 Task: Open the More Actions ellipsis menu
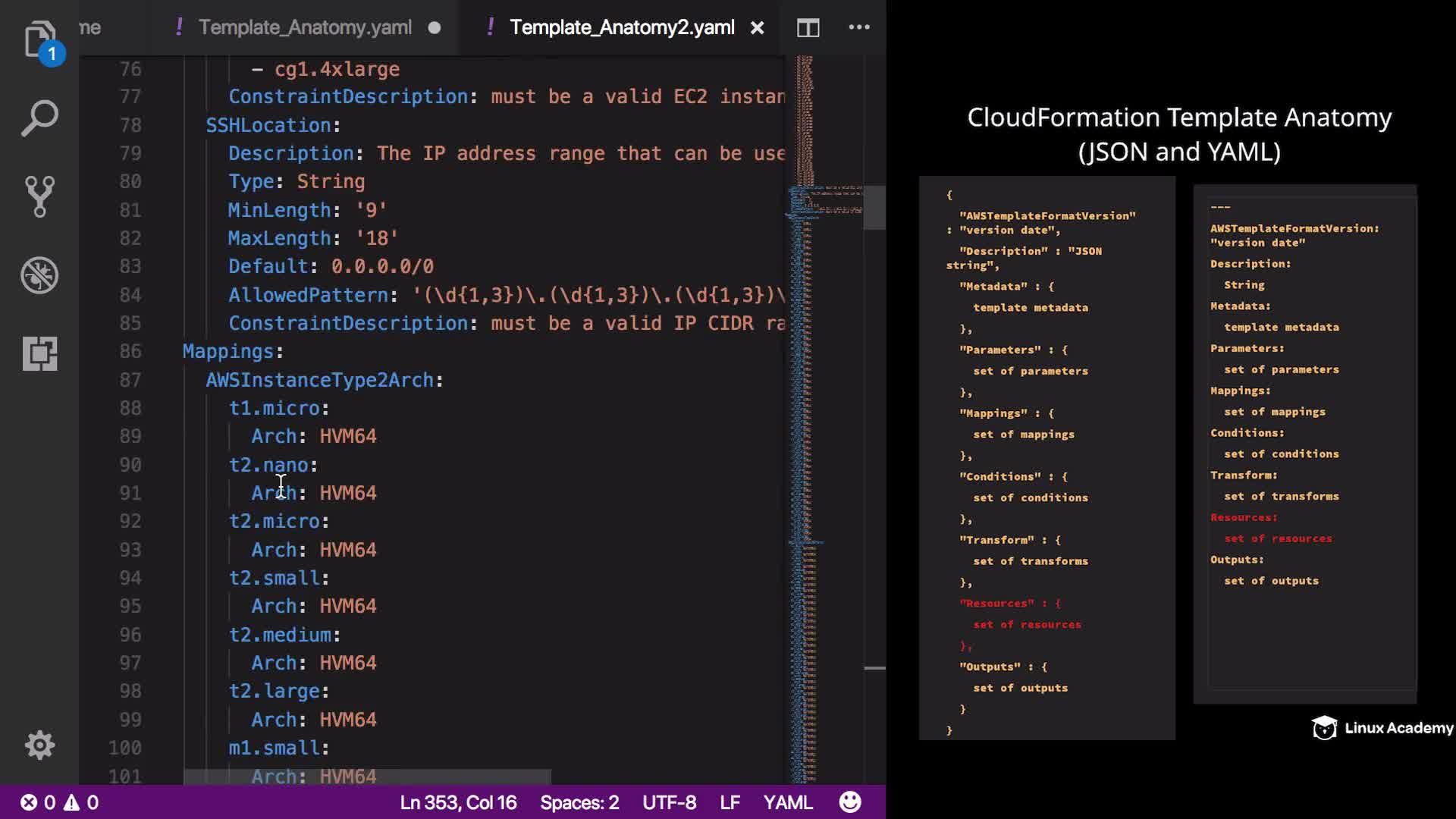point(858,27)
